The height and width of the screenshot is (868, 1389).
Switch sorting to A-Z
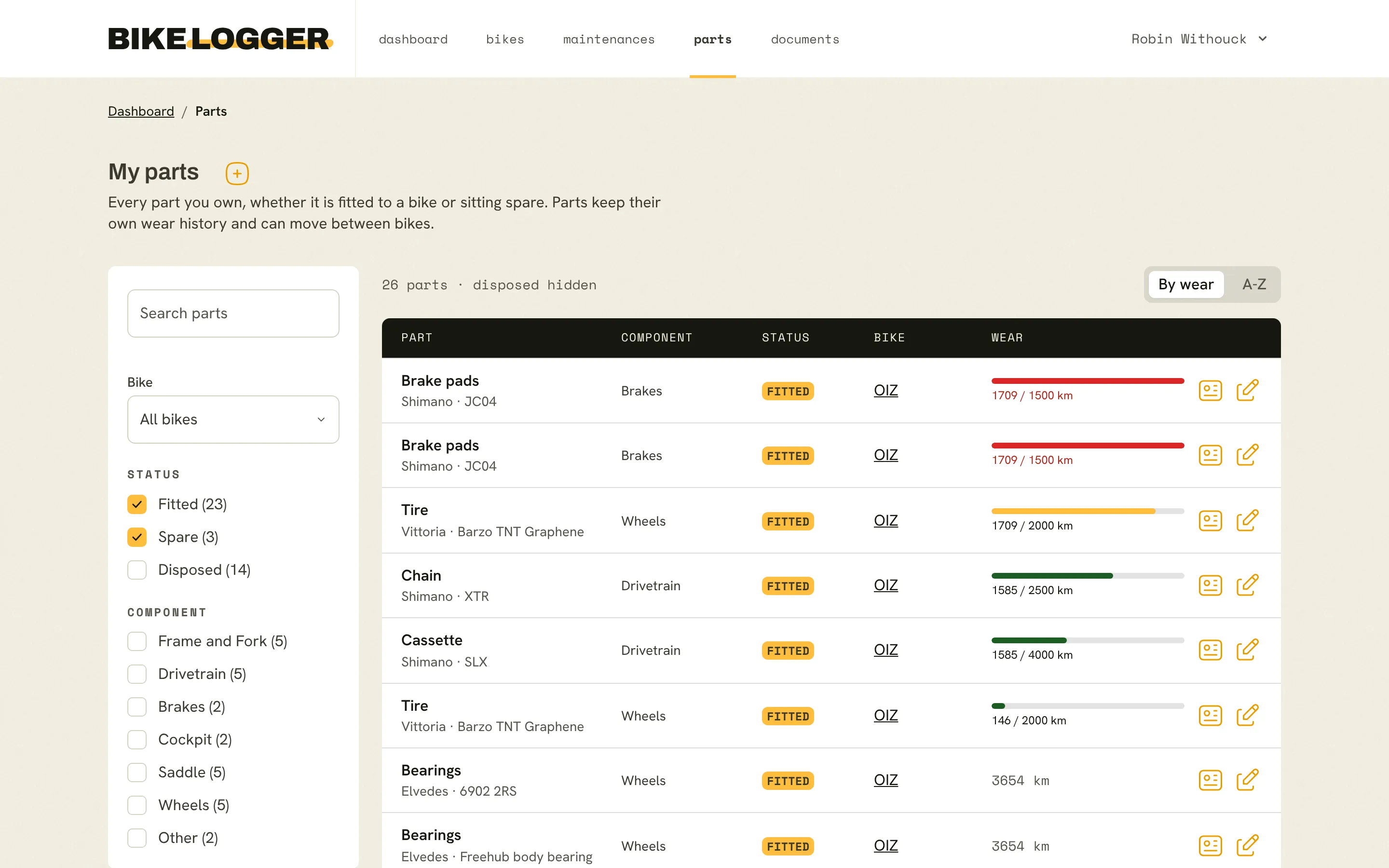point(1253,284)
